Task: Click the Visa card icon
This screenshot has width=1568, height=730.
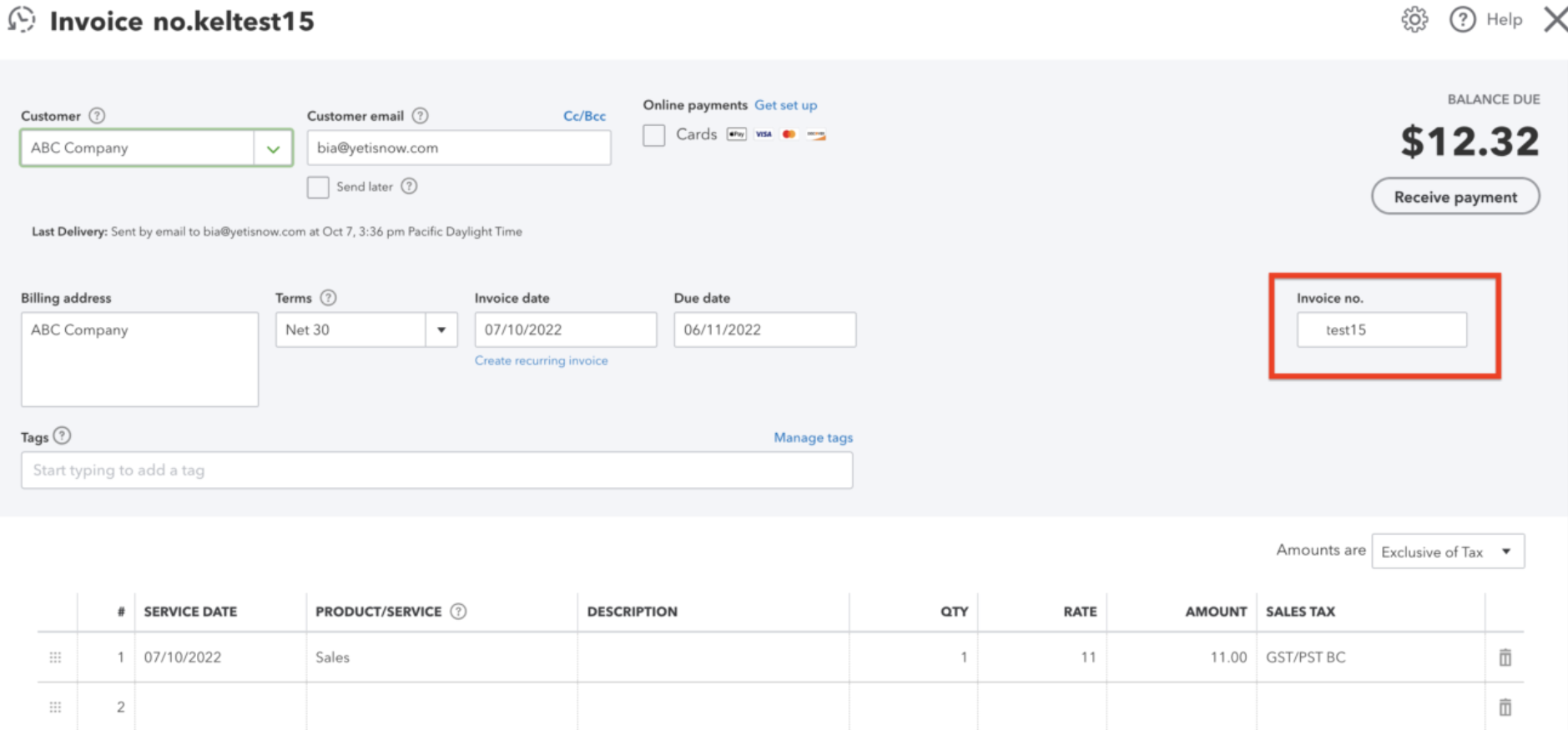Action: (x=764, y=134)
